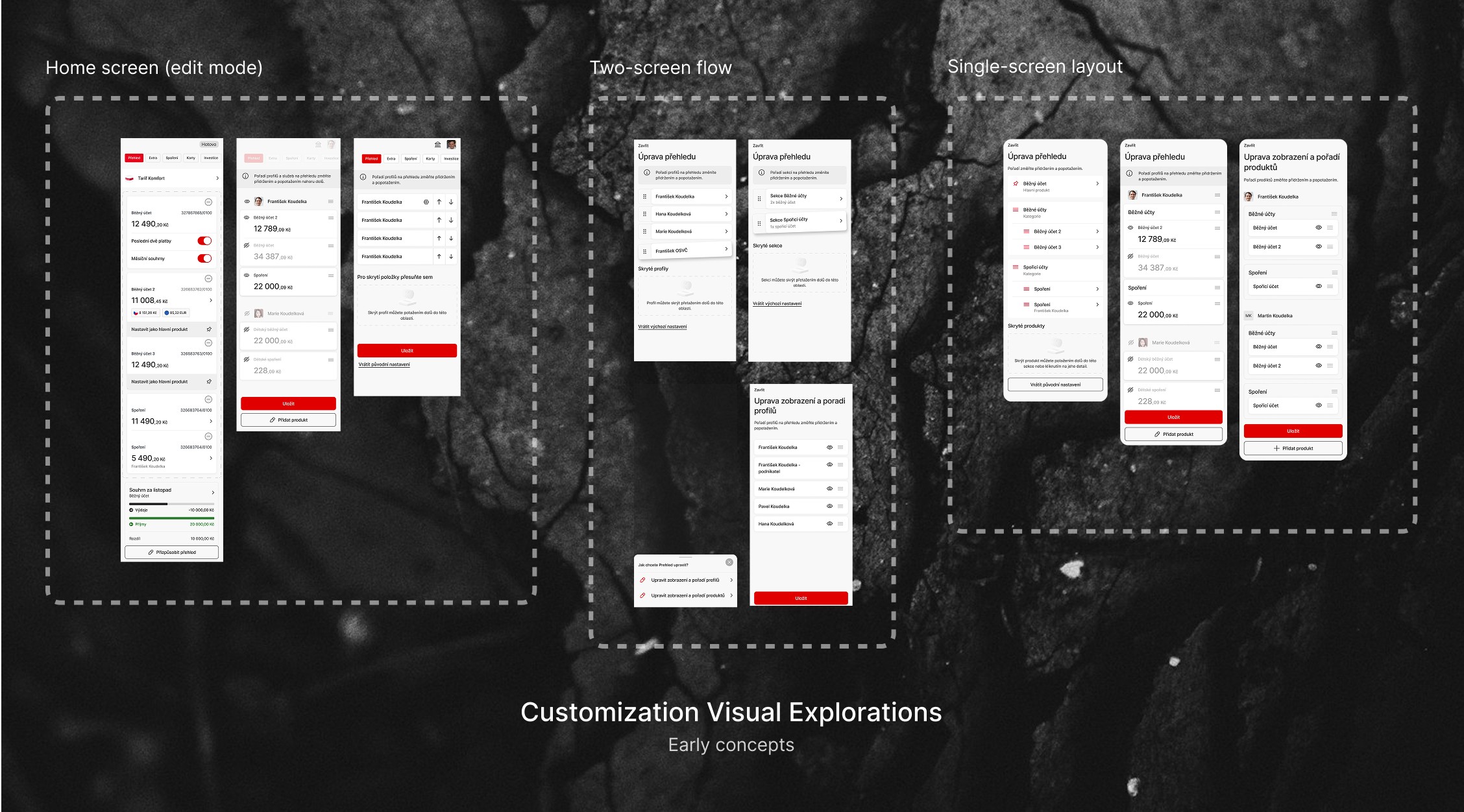Expand Tarif Komfort row chevron
Screen dimensions: 1464x812
[217, 178]
